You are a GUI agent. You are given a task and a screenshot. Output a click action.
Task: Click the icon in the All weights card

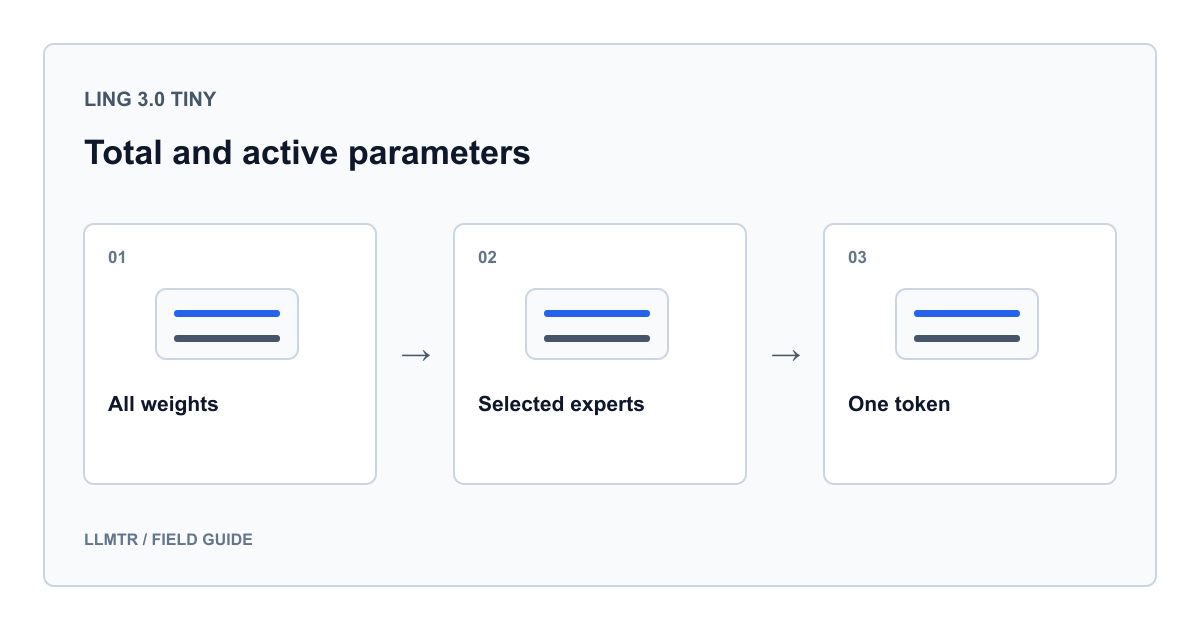pyautogui.click(x=227, y=324)
